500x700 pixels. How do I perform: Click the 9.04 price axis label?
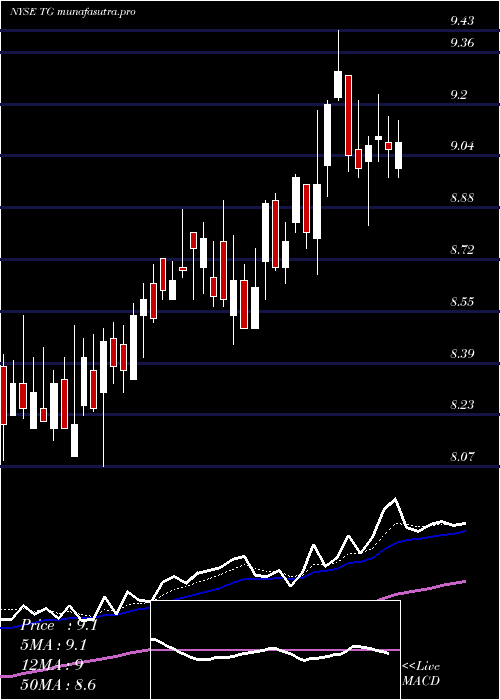click(462, 146)
